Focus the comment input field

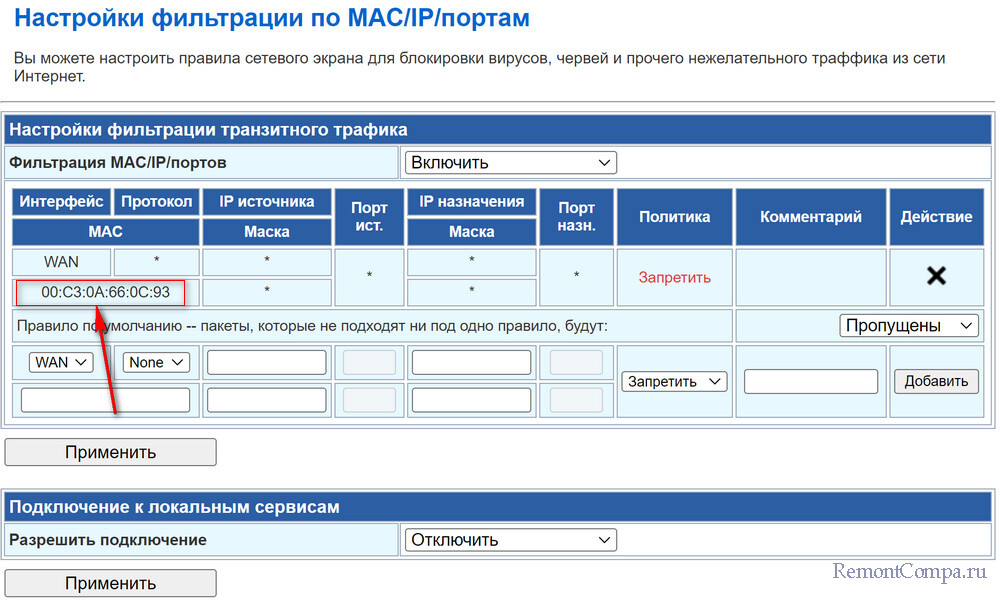[x=811, y=381]
